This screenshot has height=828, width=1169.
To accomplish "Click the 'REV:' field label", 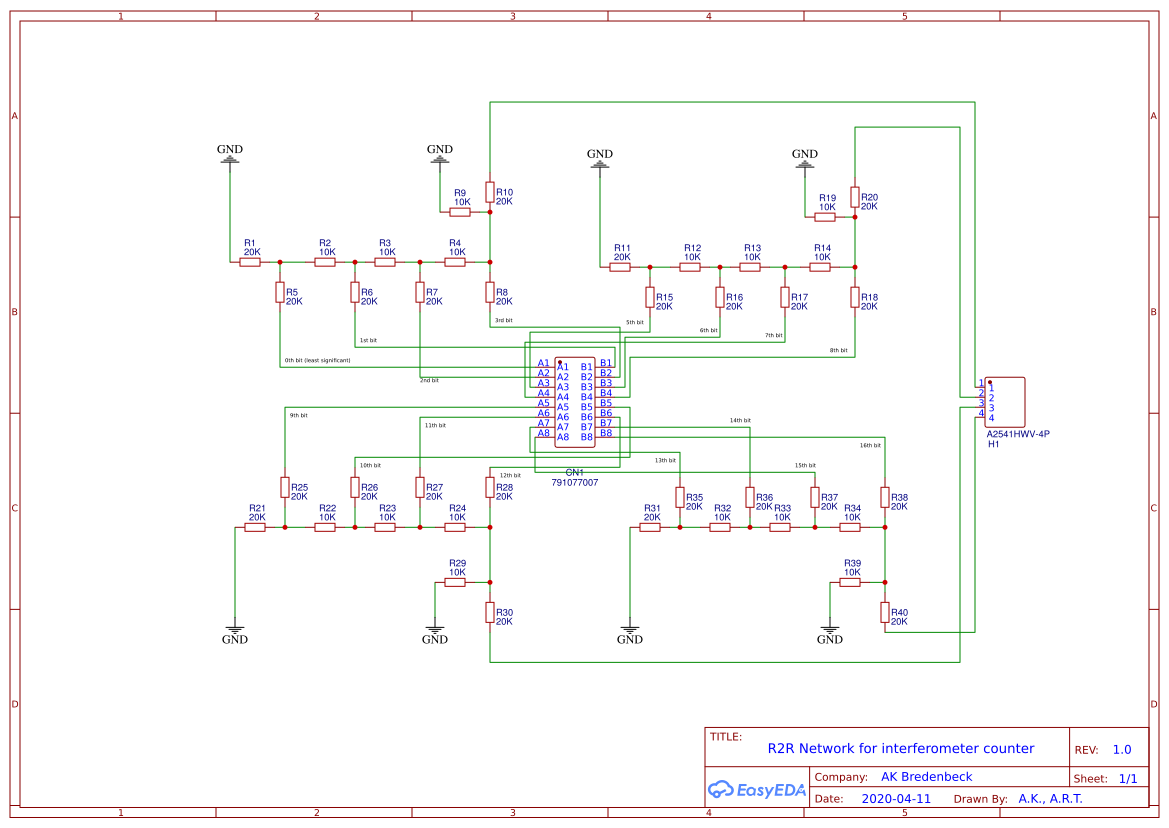I will (x=1086, y=750).
